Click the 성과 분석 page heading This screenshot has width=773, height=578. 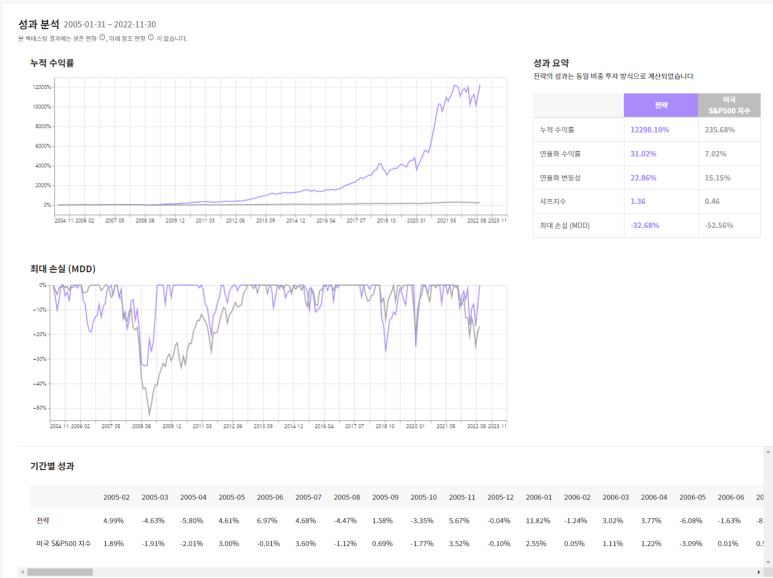[x=39, y=23]
